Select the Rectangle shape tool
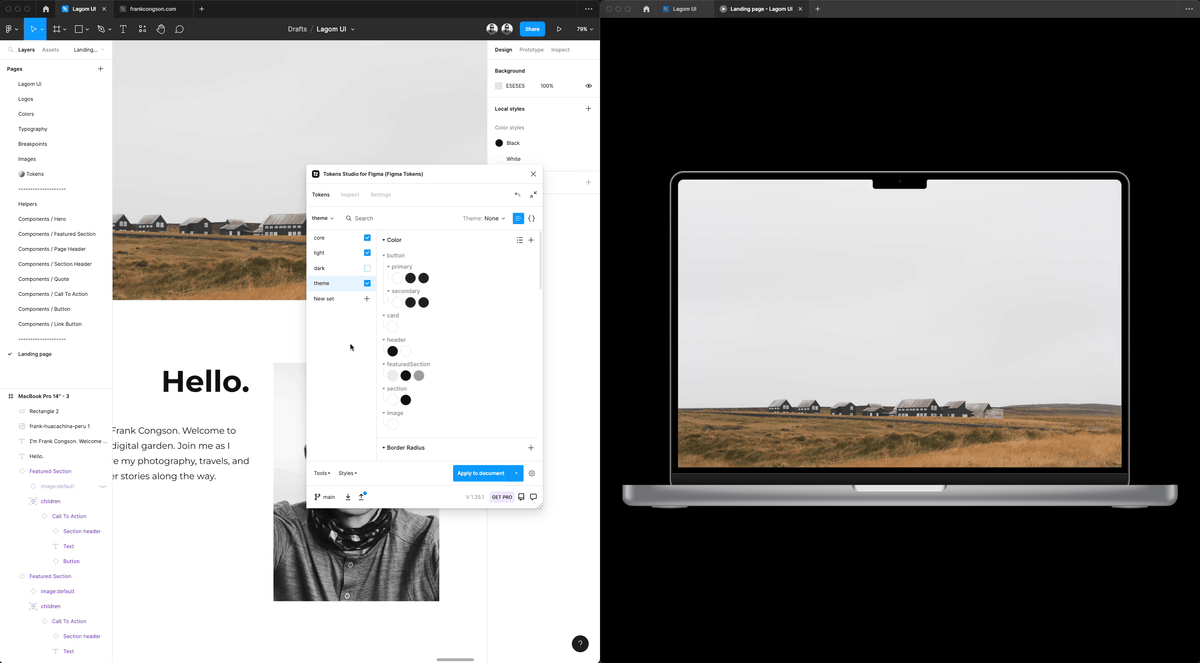The height and width of the screenshot is (663, 1200). (79, 29)
